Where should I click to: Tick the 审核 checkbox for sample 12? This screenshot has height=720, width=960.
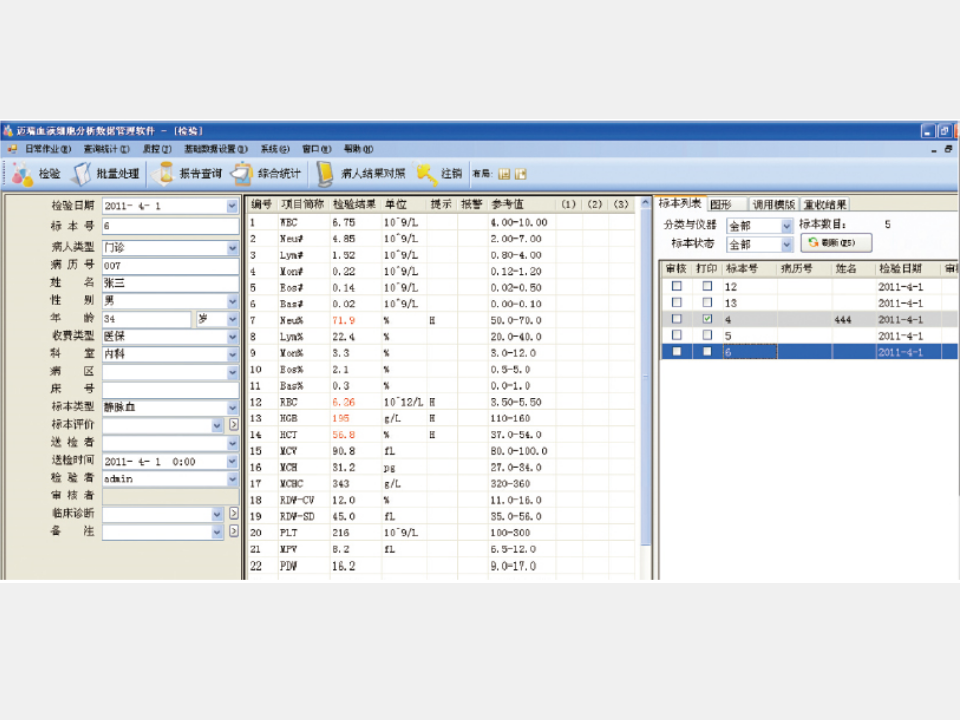tap(677, 286)
